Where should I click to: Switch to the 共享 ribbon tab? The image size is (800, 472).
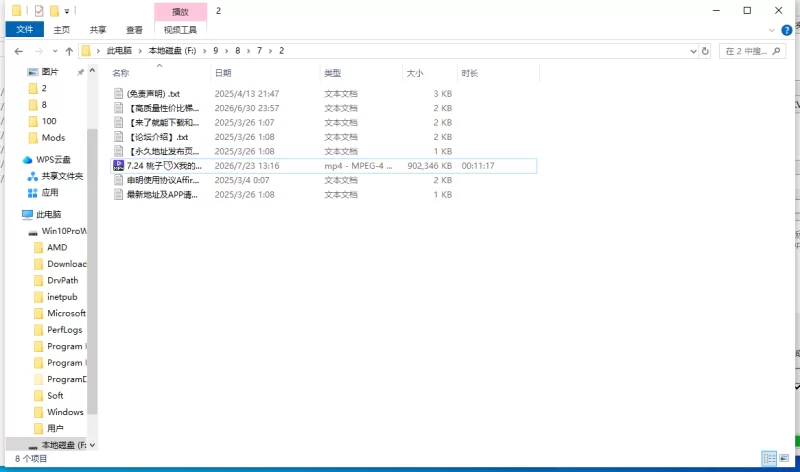click(98, 30)
